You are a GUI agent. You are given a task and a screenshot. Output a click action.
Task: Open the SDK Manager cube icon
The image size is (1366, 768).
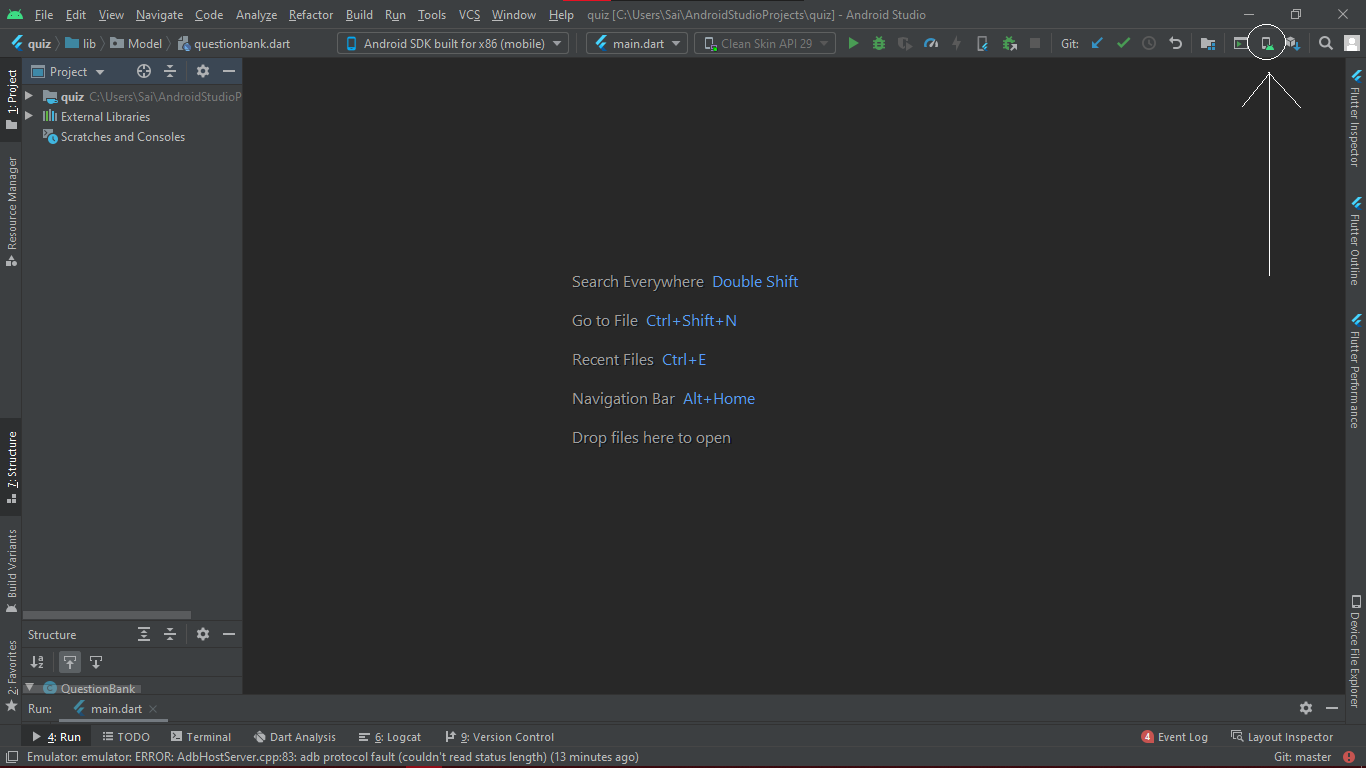coord(1293,43)
